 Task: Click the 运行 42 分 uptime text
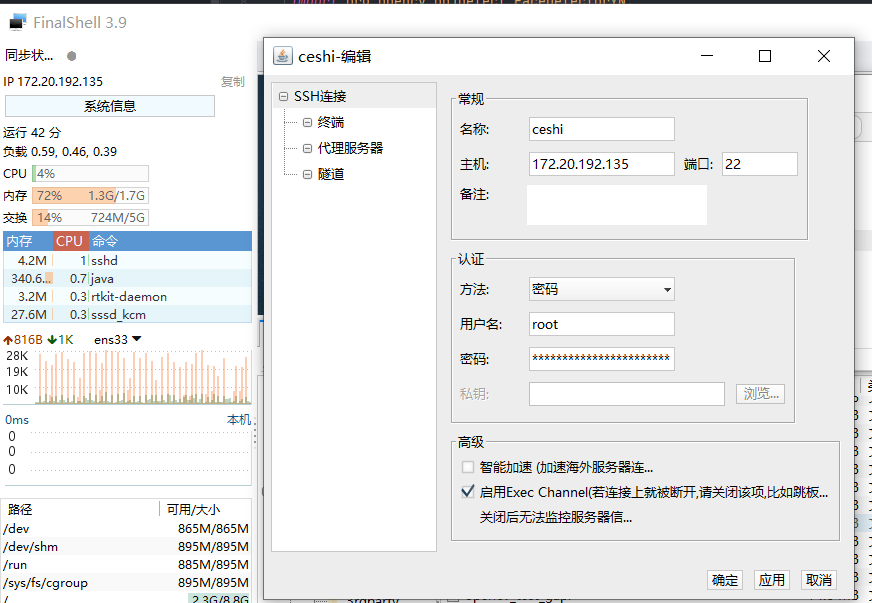click(32, 132)
